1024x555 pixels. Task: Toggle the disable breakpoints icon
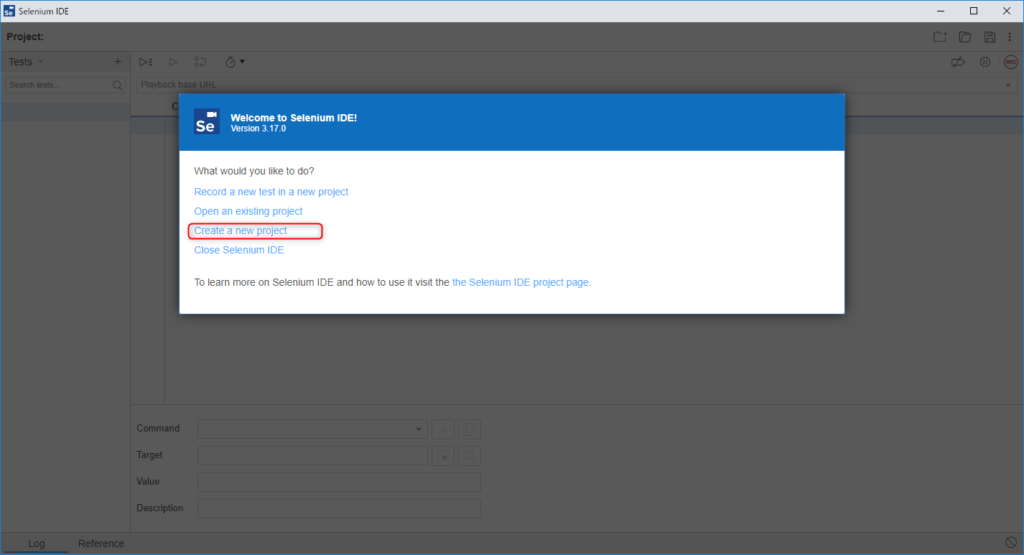pyautogui.click(x=958, y=62)
